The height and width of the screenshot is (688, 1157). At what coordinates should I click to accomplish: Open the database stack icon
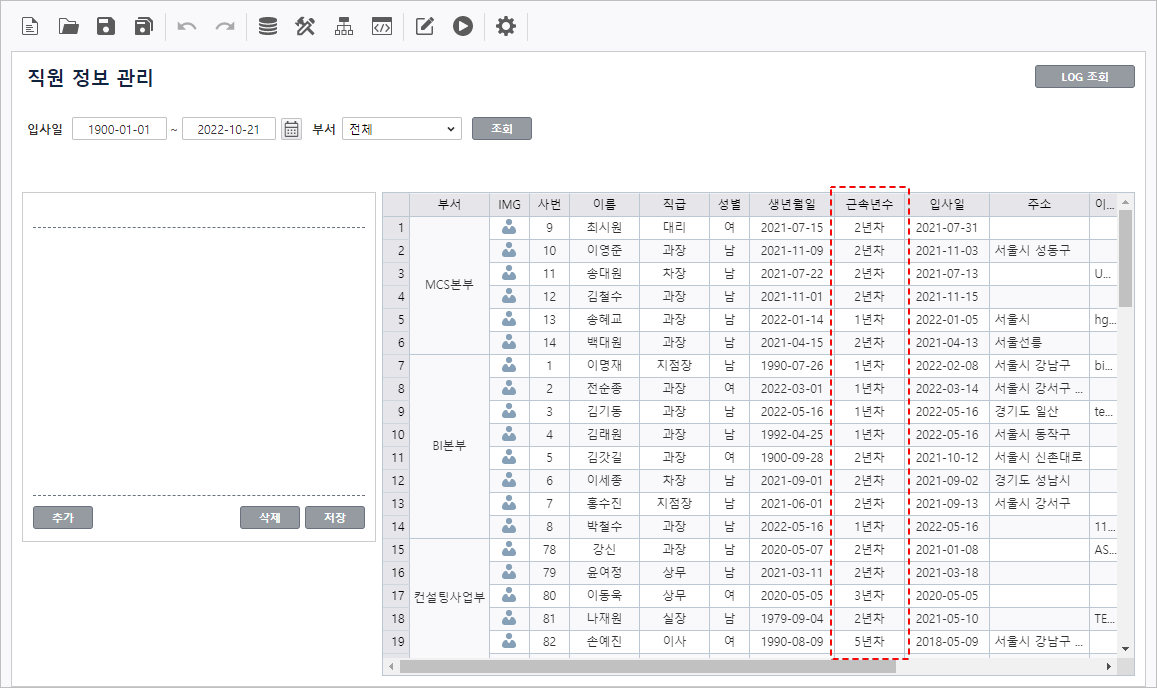tap(268, 27)
